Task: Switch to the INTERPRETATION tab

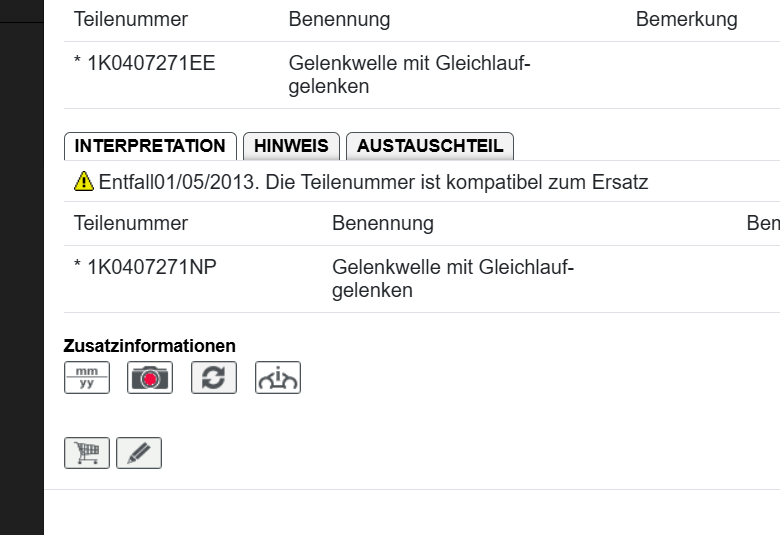Action: click(x=150, y=146)
